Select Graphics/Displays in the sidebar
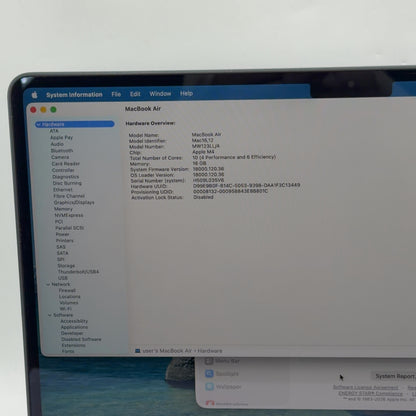 [74, 202]
